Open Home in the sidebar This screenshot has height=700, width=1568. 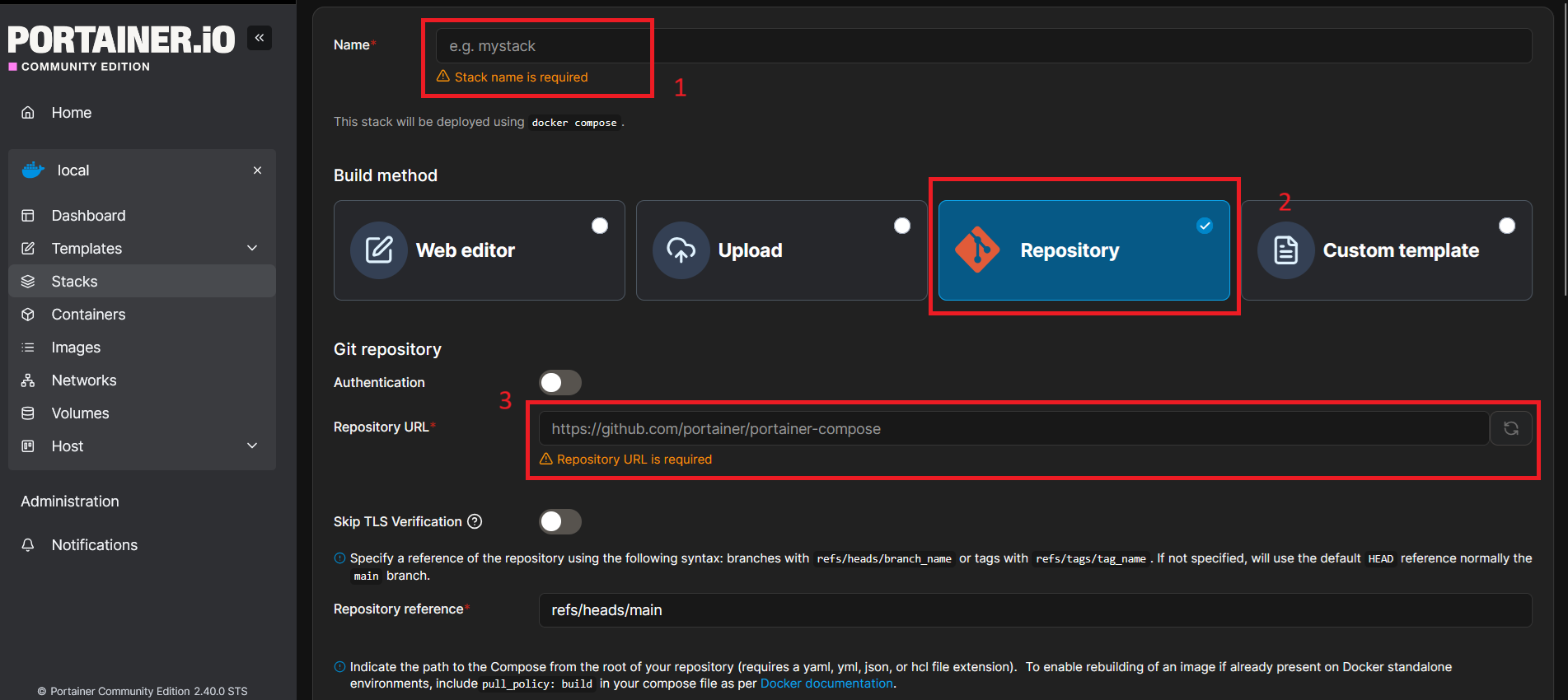click(x=142, y=113)
